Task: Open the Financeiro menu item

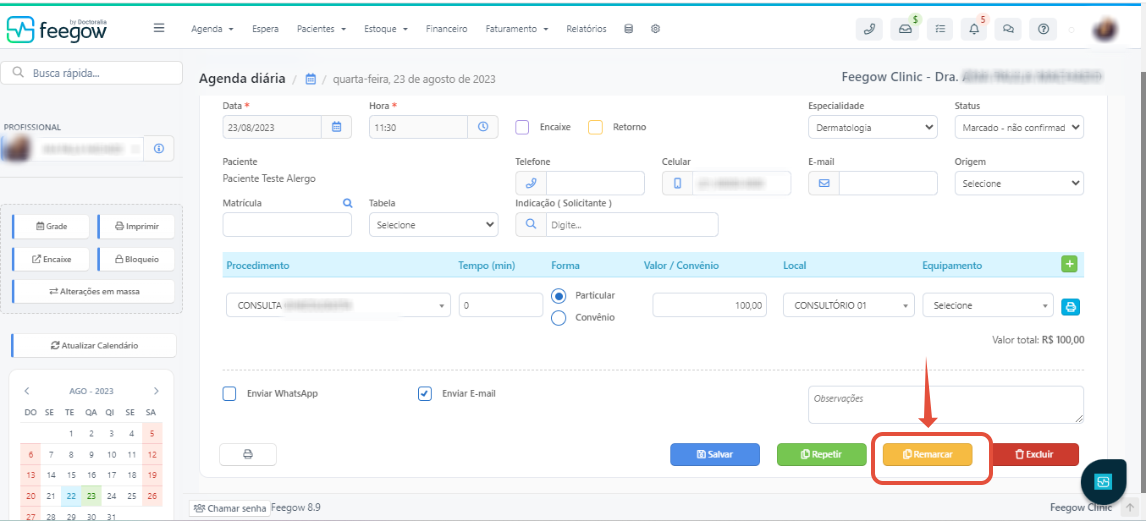Action: tap(446, 29)
